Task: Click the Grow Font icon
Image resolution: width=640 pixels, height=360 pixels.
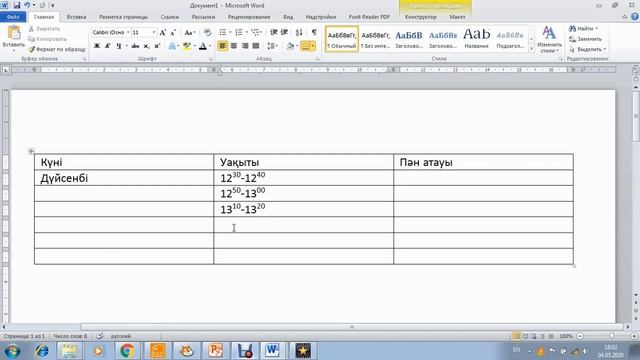Action: 163,33
